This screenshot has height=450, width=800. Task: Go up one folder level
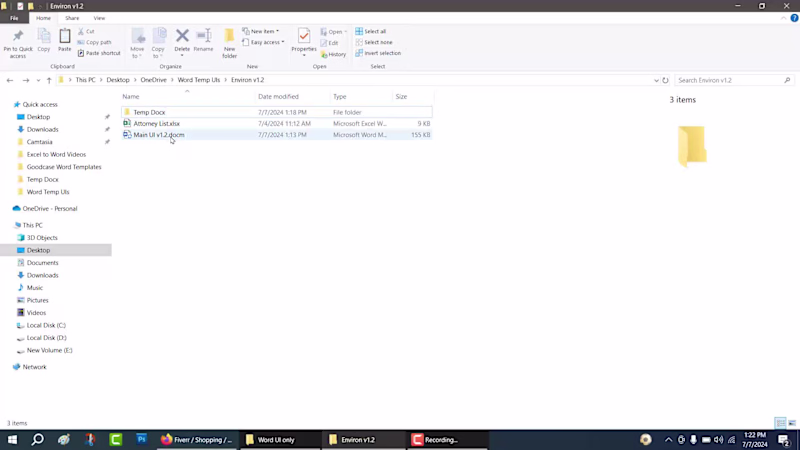[x=49, y=80]
